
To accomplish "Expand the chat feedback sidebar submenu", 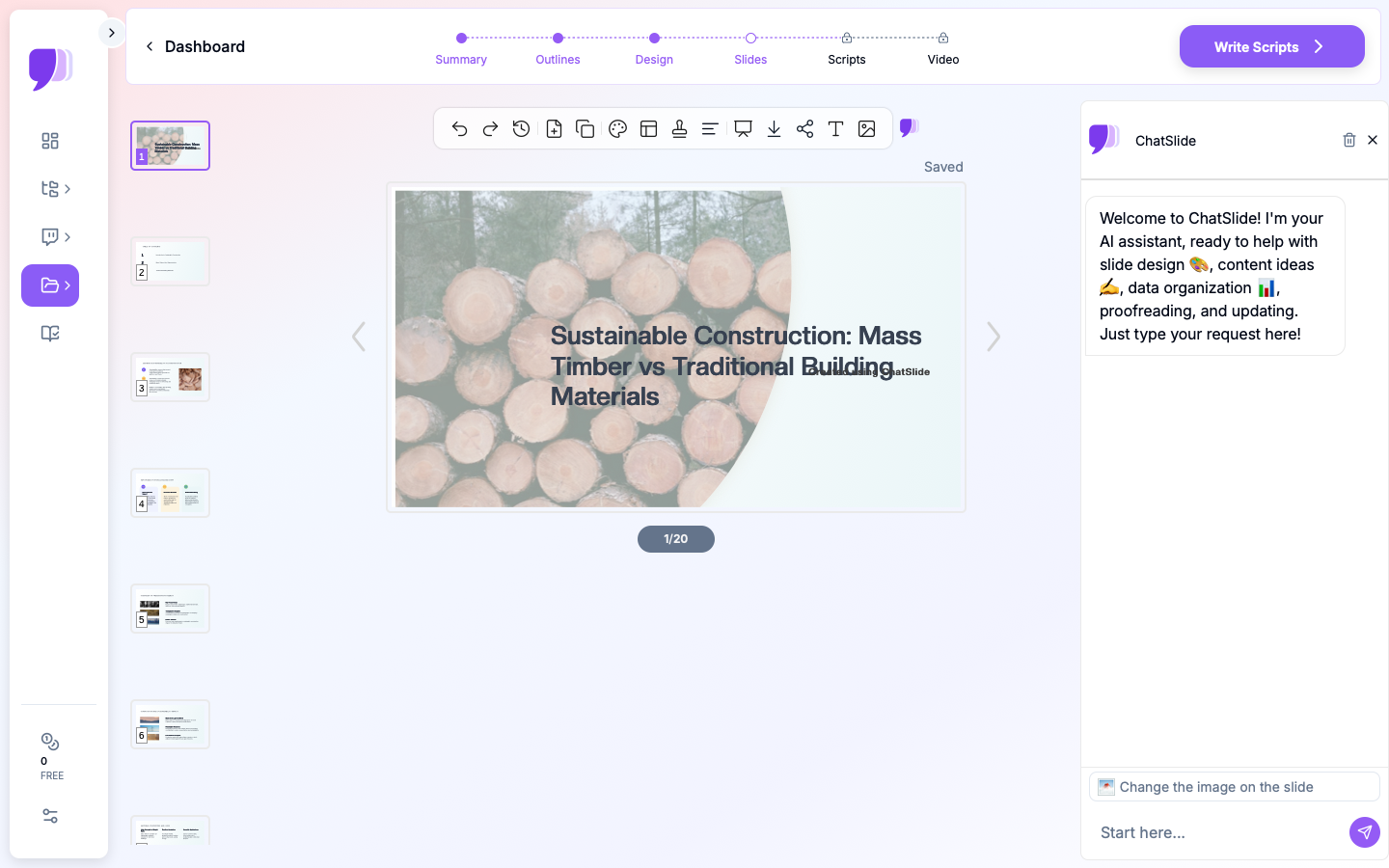I will coord(55,237).
